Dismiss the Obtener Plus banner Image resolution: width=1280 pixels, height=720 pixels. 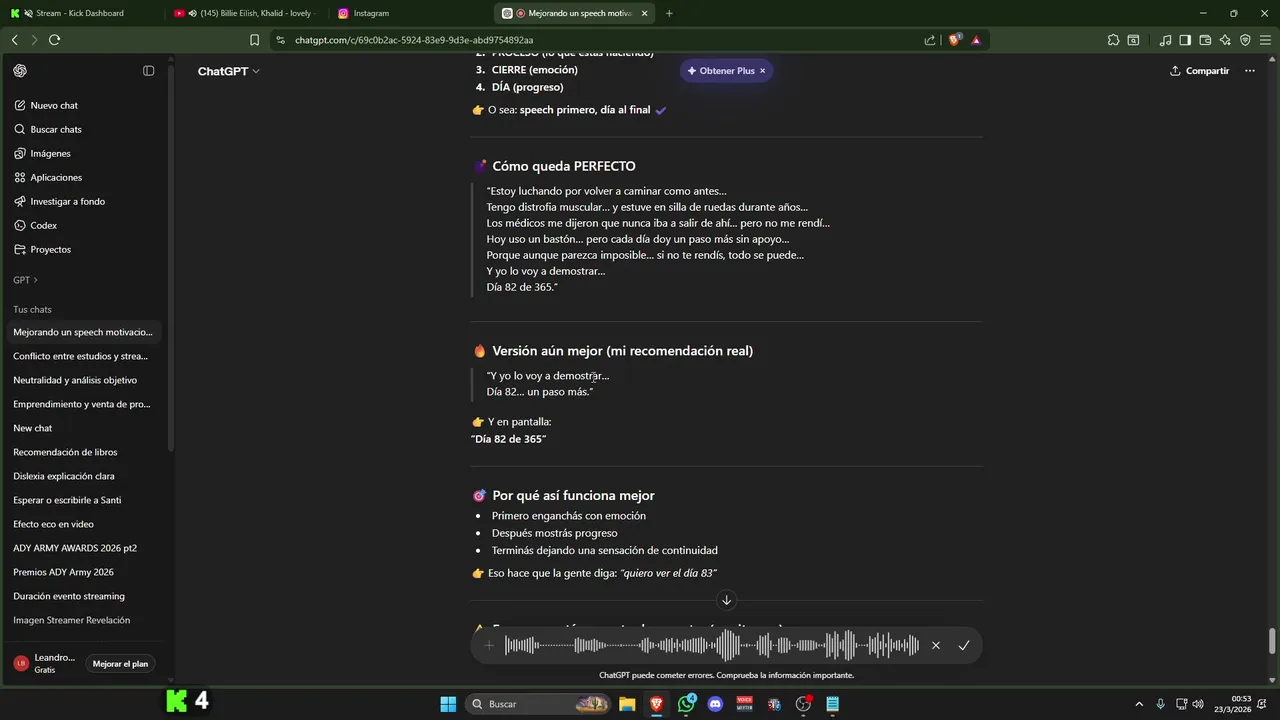[763, 71]
